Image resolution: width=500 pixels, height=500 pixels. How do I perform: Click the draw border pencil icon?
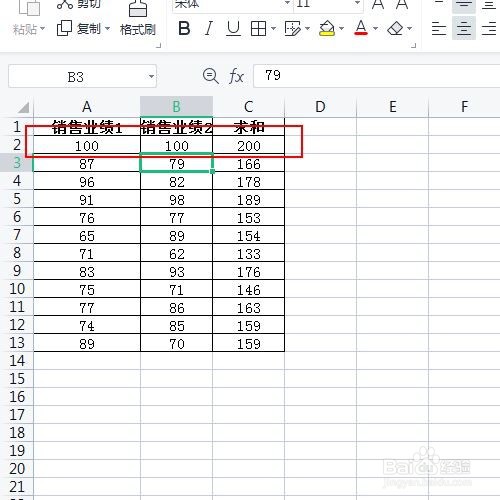click(292, 29)
